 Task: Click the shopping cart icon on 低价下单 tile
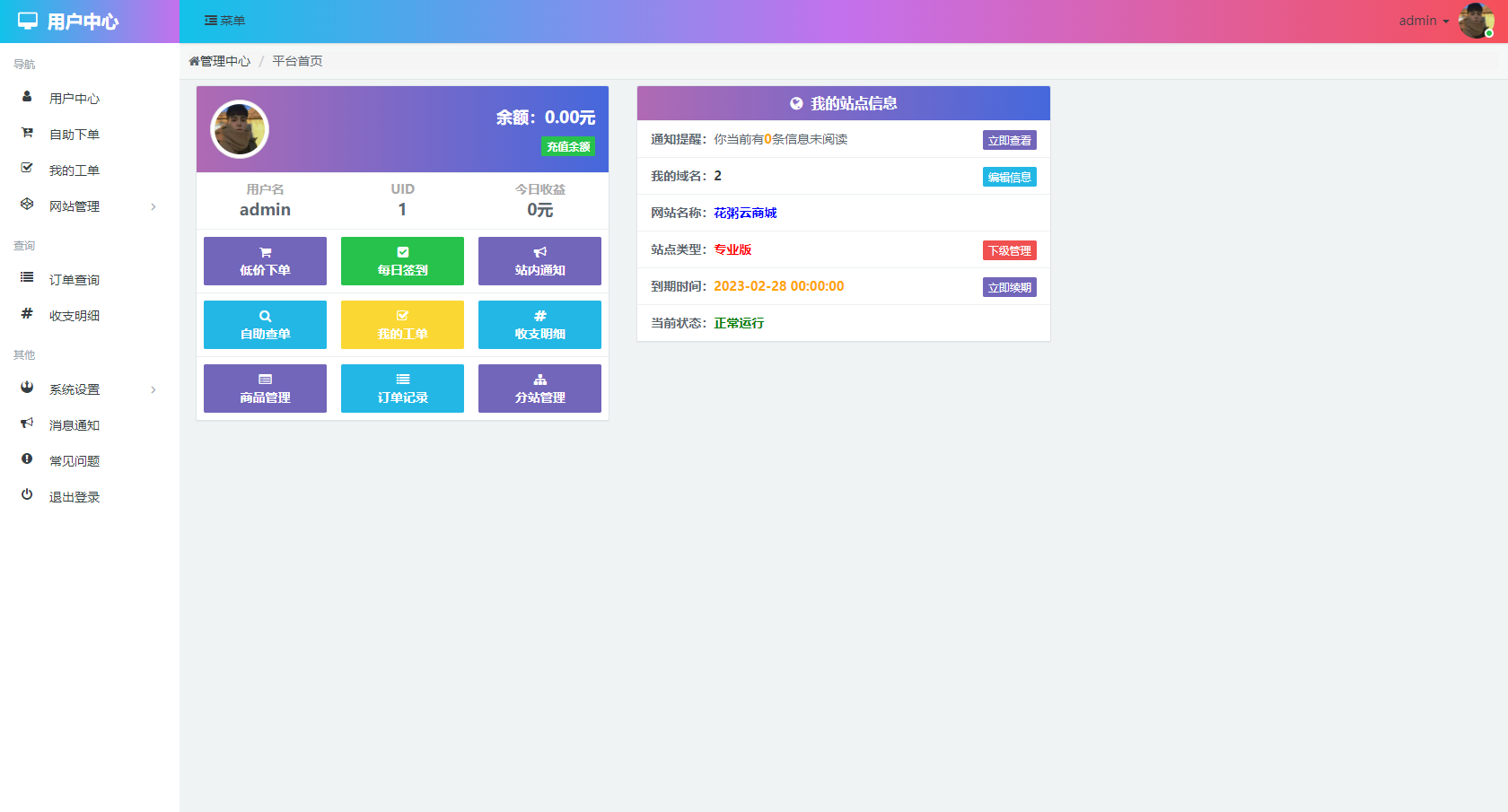coord(265,252)
